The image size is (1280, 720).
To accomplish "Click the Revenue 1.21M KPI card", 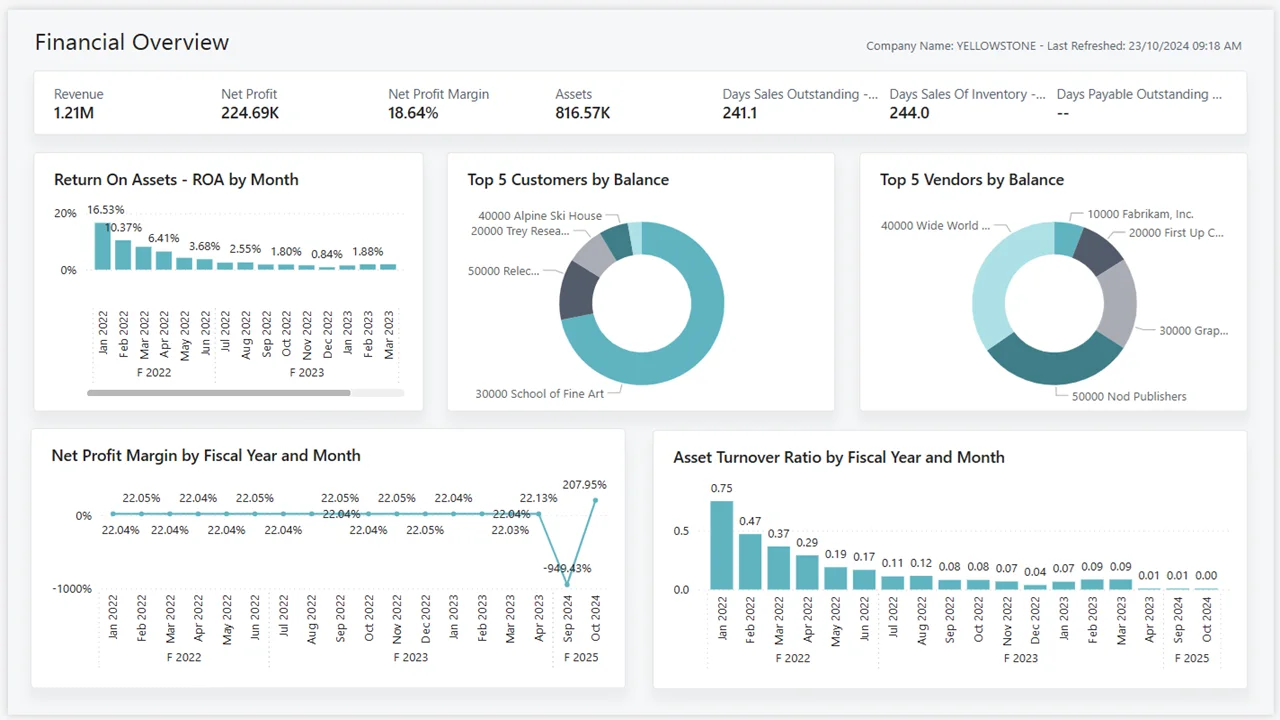I will pyautogui.click(x=79, y=103).
